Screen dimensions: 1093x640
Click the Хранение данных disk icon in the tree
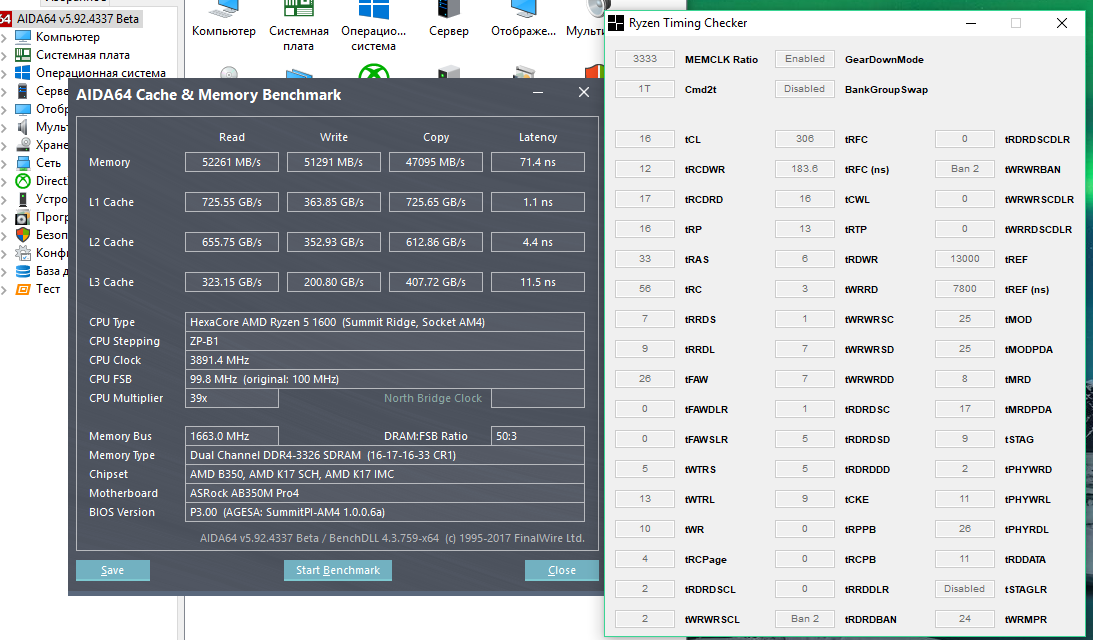coord(23,144)
